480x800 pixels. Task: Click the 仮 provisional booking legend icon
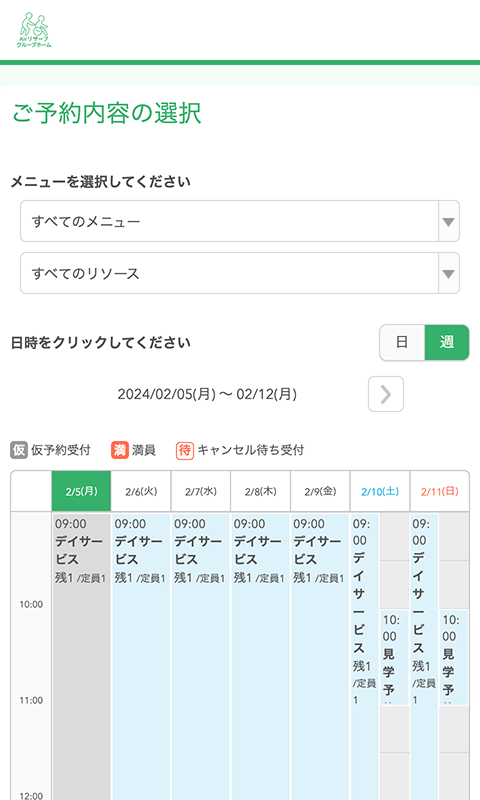[19, 450]
